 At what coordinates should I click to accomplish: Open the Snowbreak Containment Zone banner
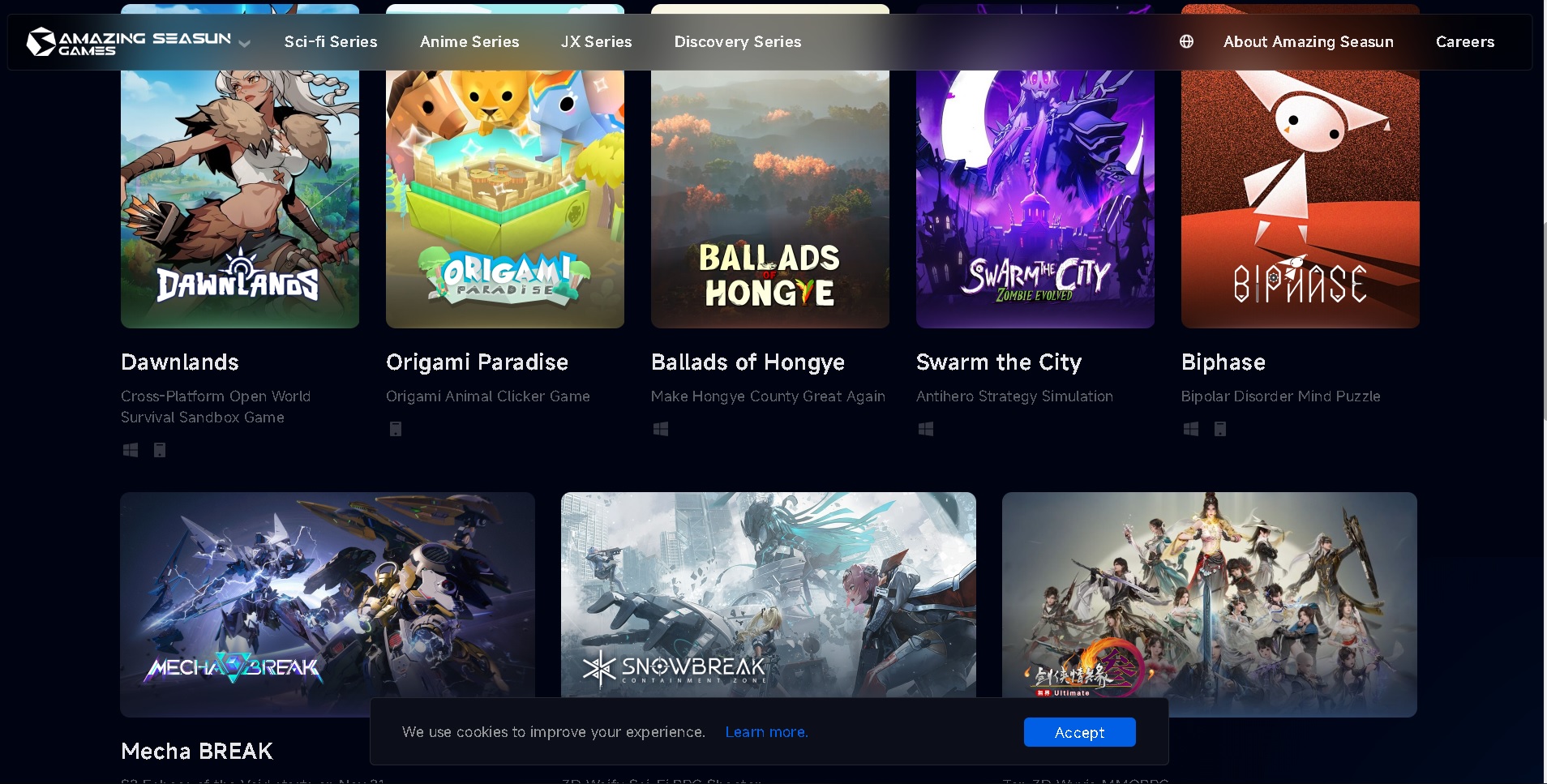[769, 596]
